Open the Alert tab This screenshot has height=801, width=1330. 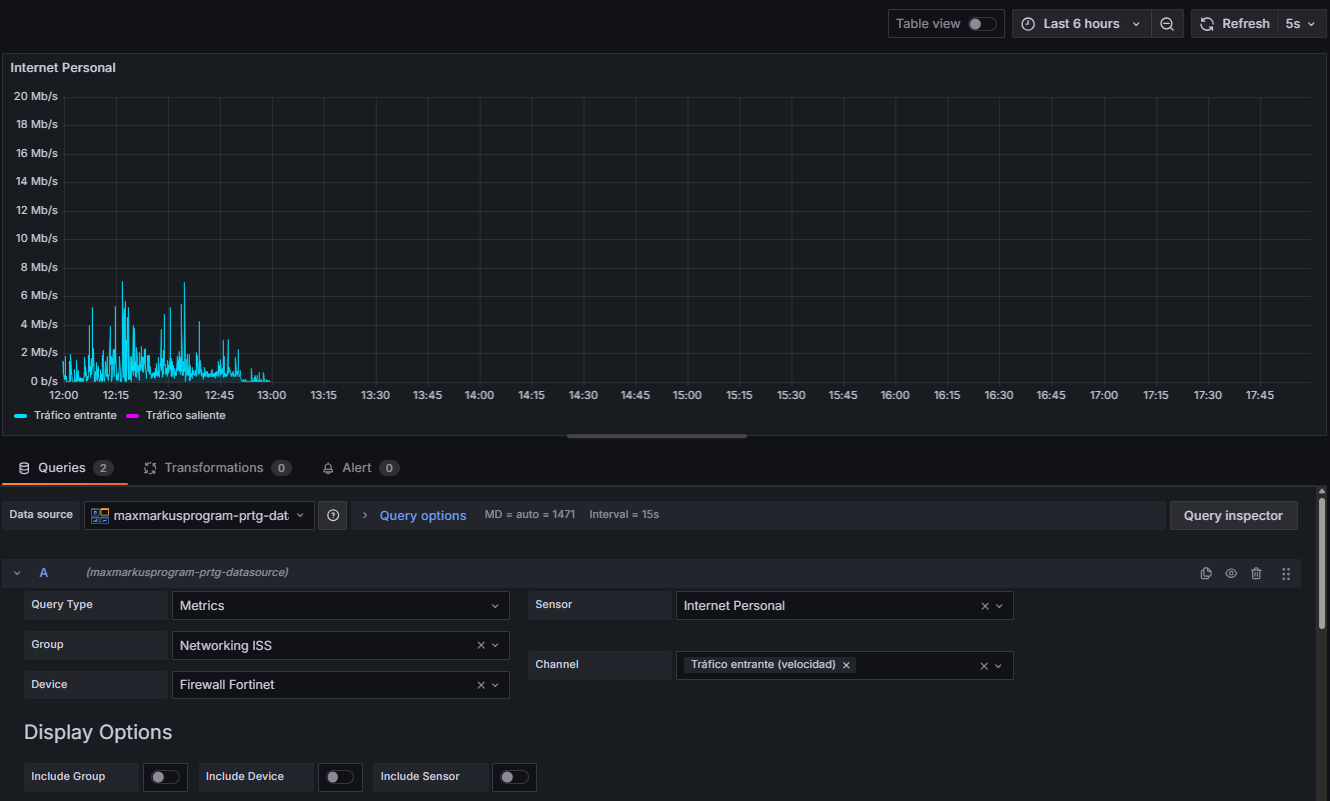coord(356,468)
